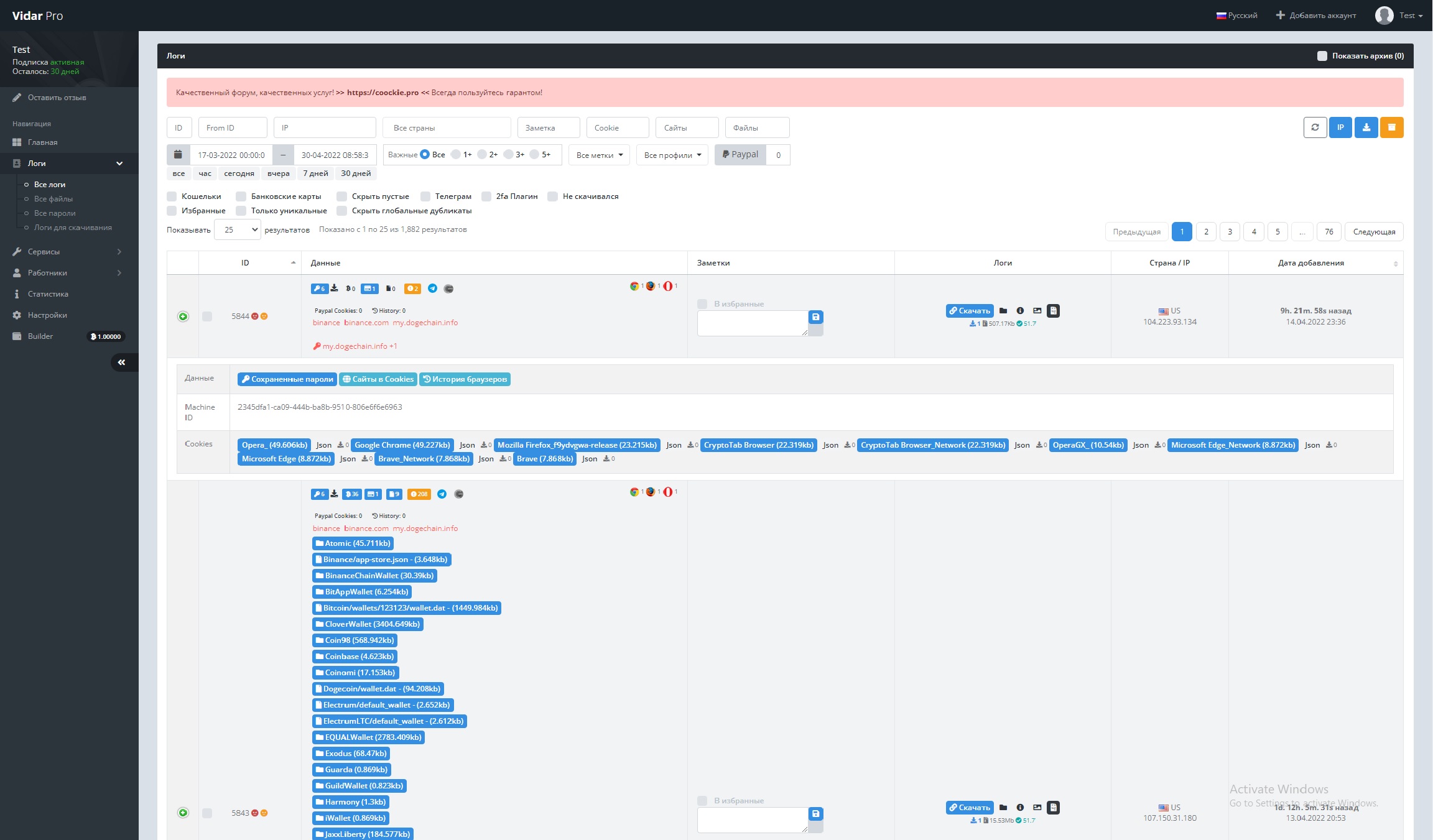Click the Добавить аккаунт link
The height and width of the screenshot is (840, 1433).
point(1316,16)
